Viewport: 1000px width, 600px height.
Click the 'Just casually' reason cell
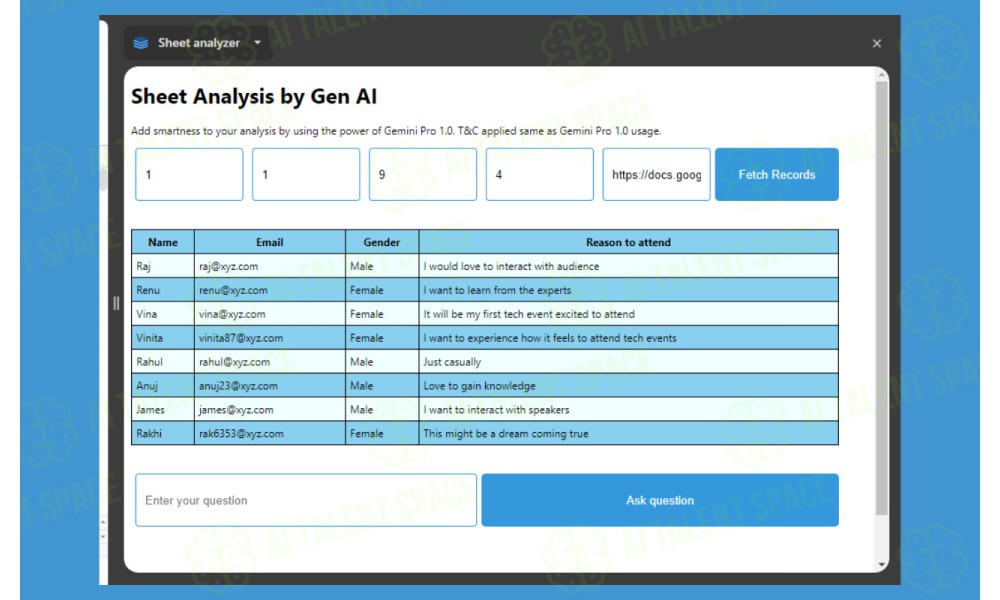[629, 362]
